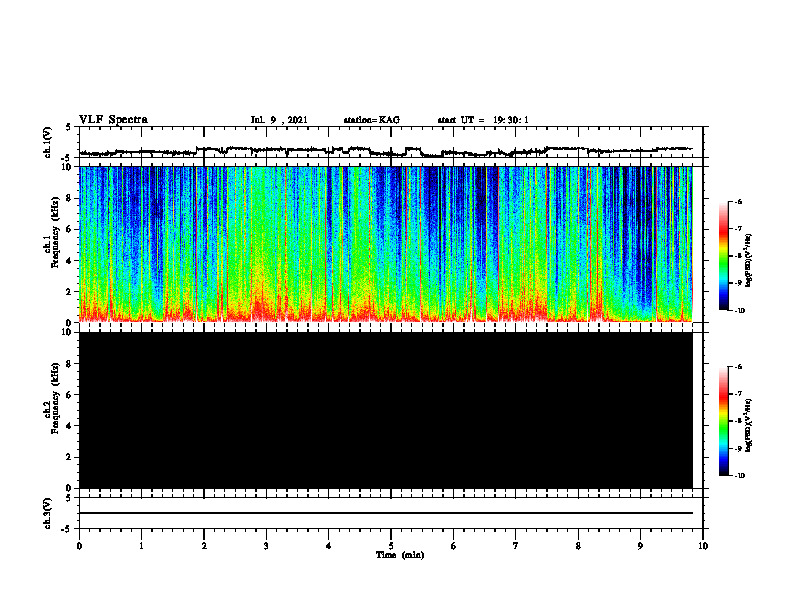Image resolution: width=792 pixels, height=612 pixels.
Task: Click the "station=KAG" header text
Action: [x=372, y=120]
